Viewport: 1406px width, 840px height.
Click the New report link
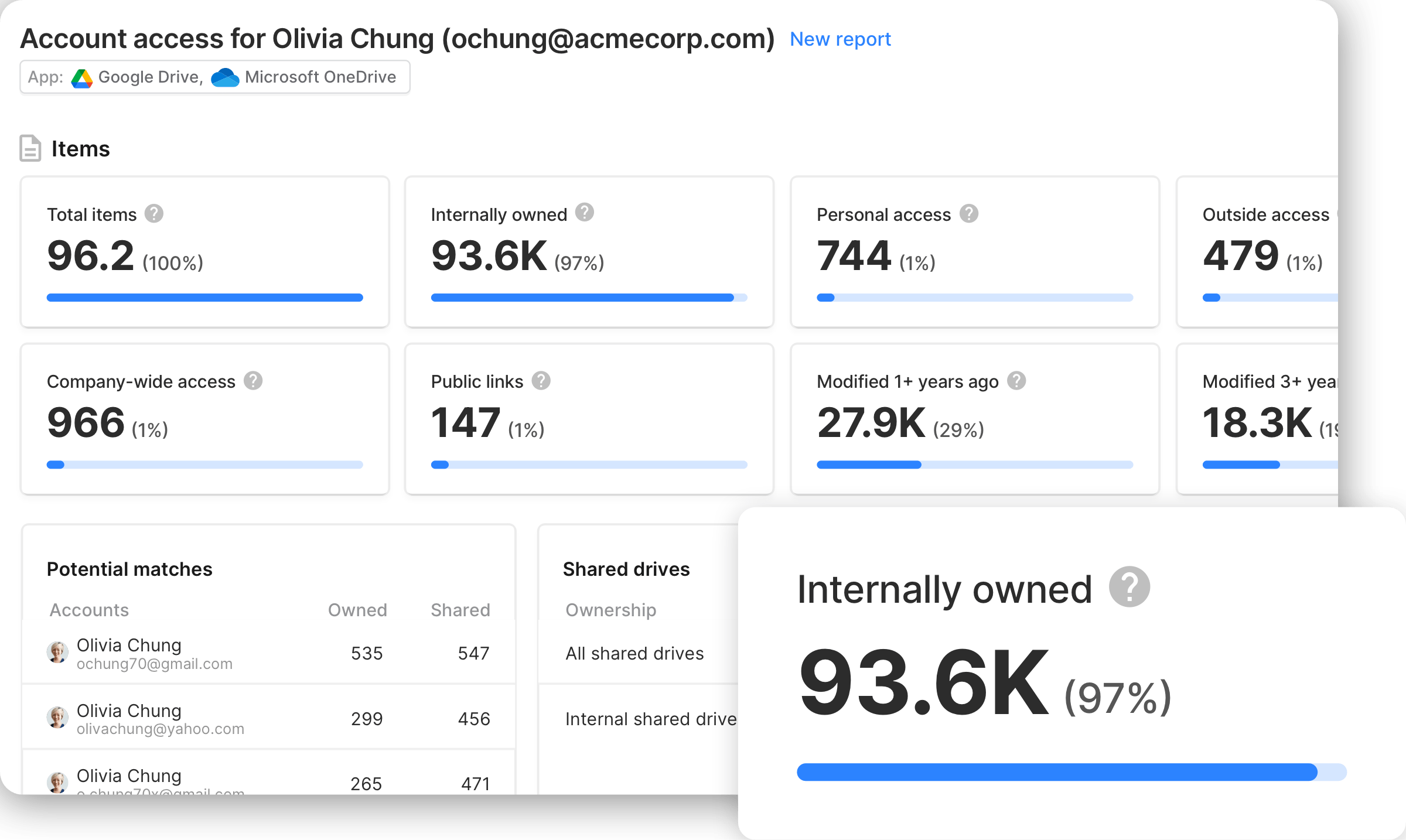pos(840,39)
